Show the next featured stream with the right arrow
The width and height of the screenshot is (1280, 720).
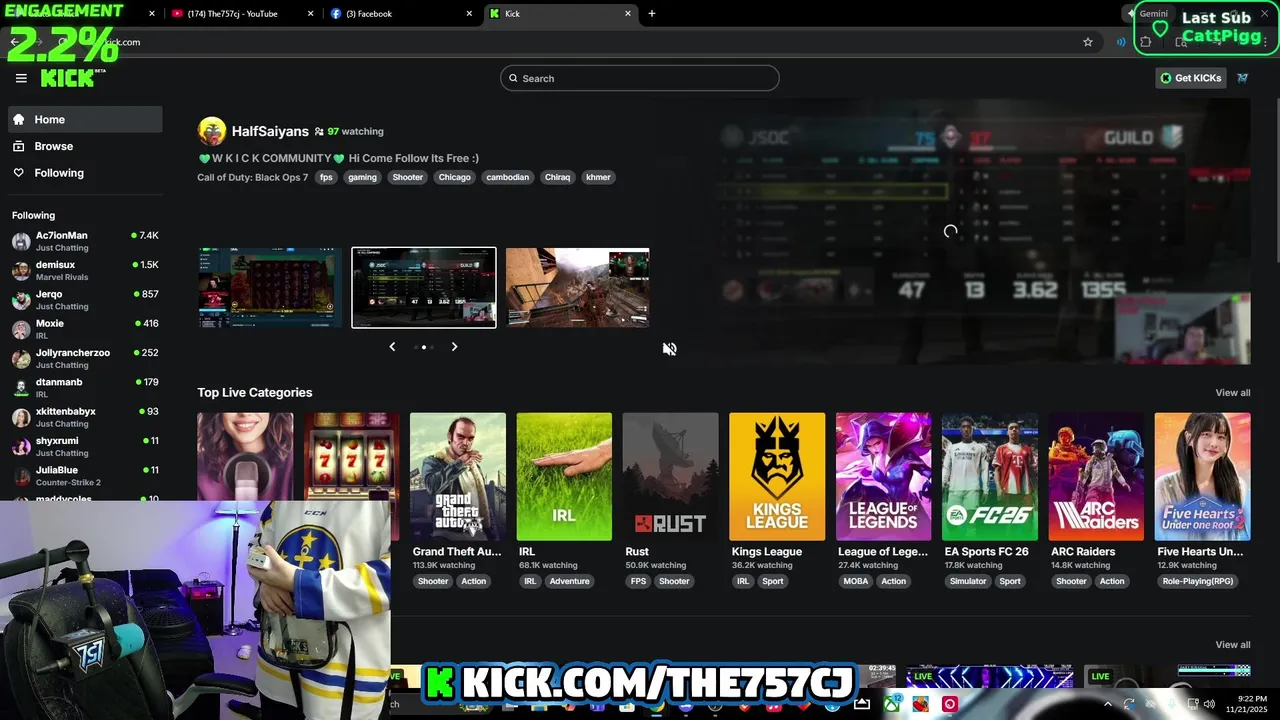click(454, 347)
